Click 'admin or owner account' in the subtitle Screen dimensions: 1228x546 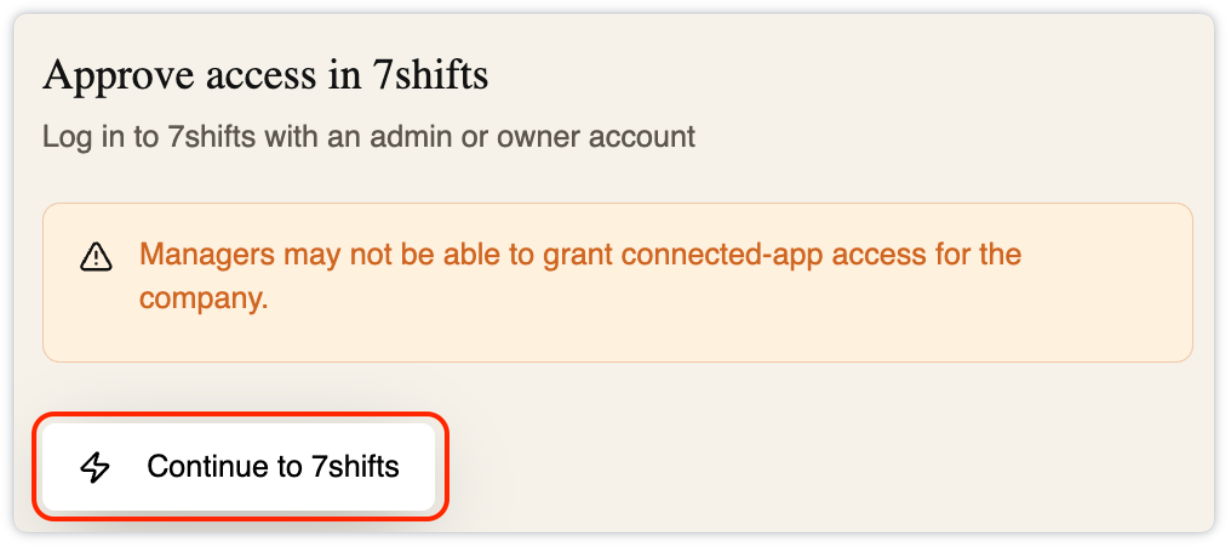533,136
